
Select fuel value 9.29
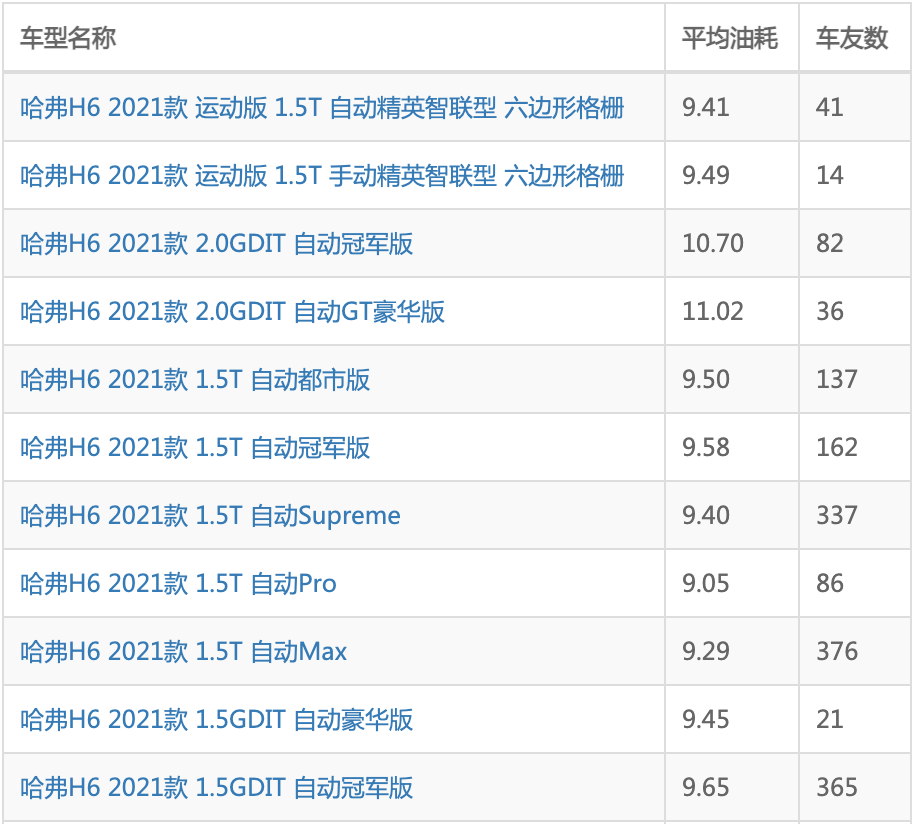coord(706,651)
